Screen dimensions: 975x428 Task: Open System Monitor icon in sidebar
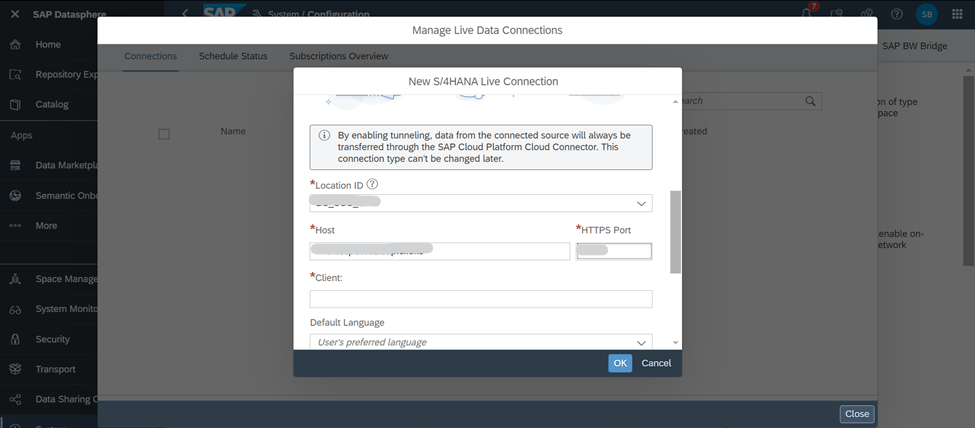click(x=16, y=309)
